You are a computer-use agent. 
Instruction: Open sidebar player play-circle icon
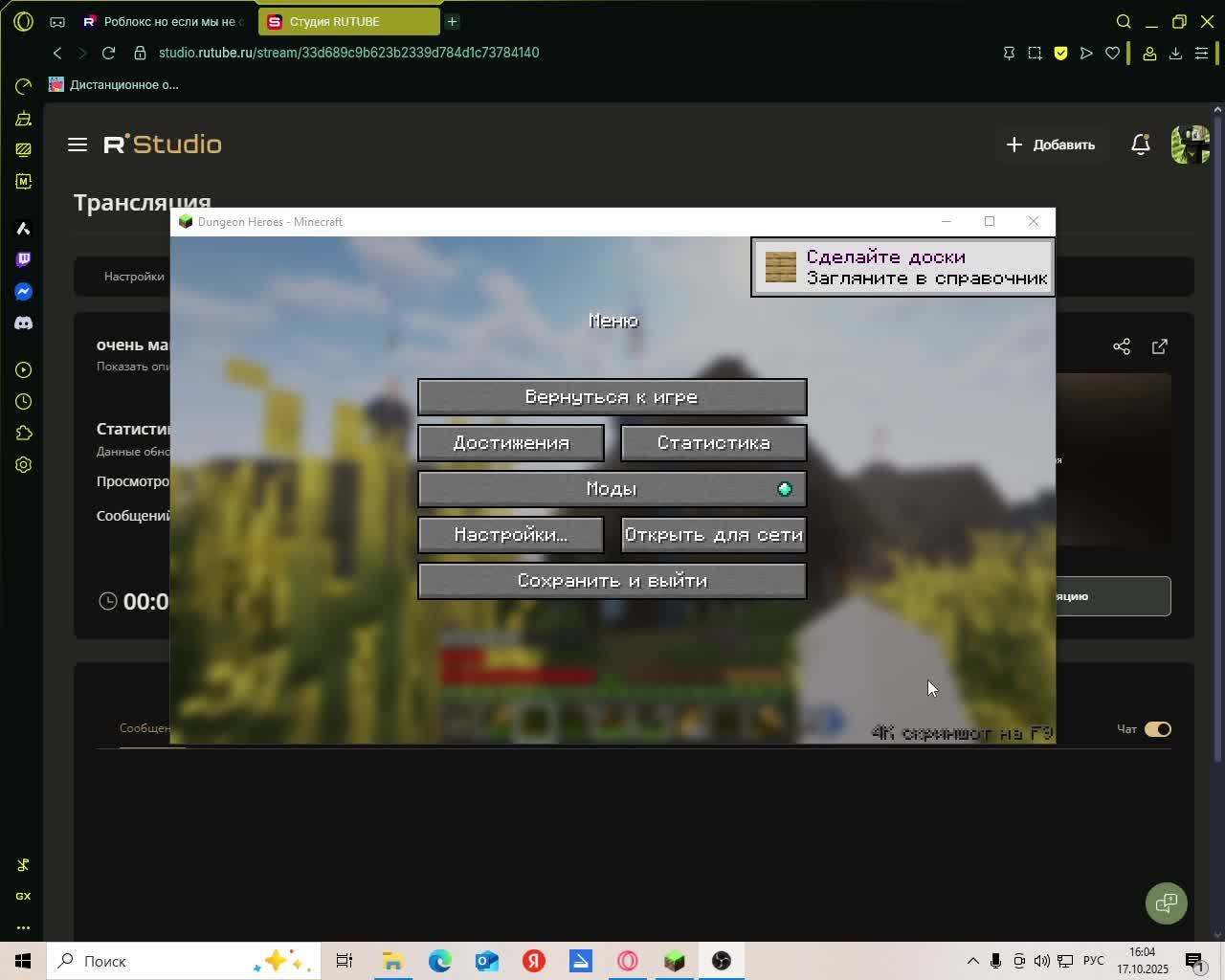[x=24, y=369]
